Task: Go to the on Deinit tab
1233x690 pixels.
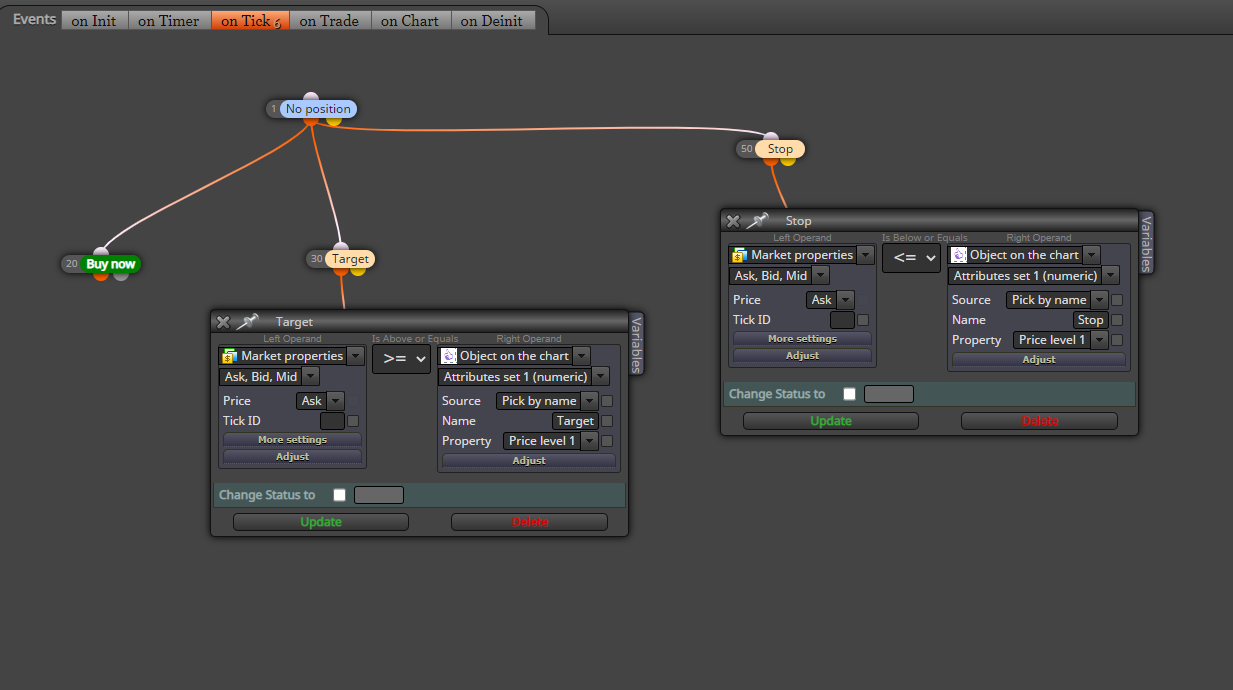Action: pos(492,20)
